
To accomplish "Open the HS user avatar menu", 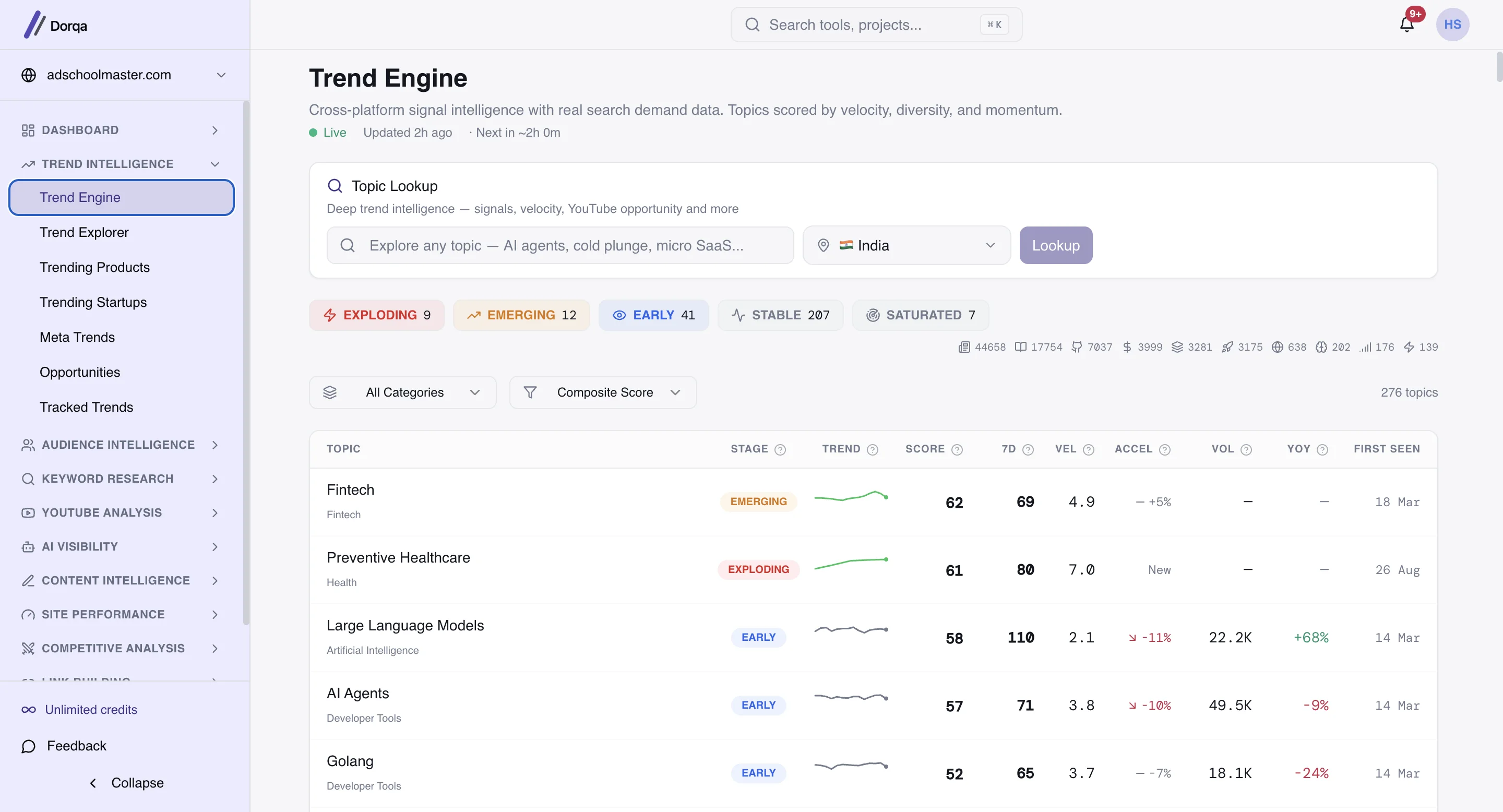I will coord(1452,25).
